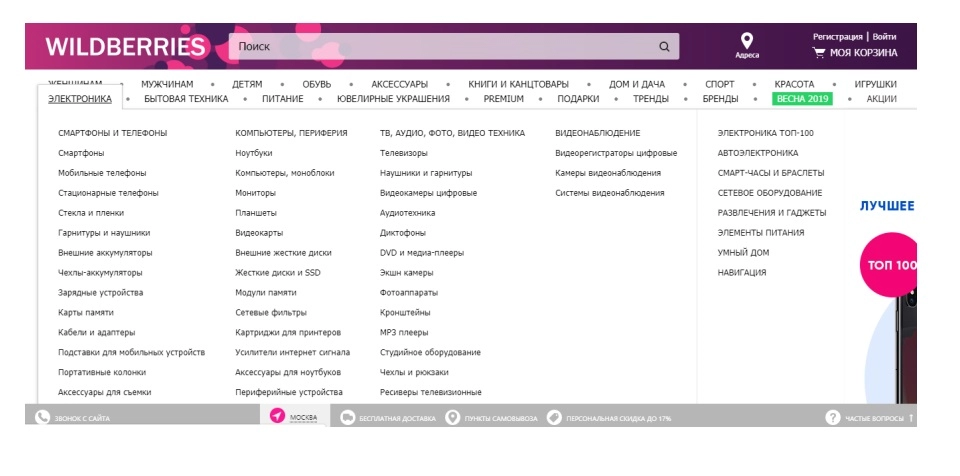Open Ювелирные украшения menu
This screenshot has height=476, width=960.
[x=393, y=99]
